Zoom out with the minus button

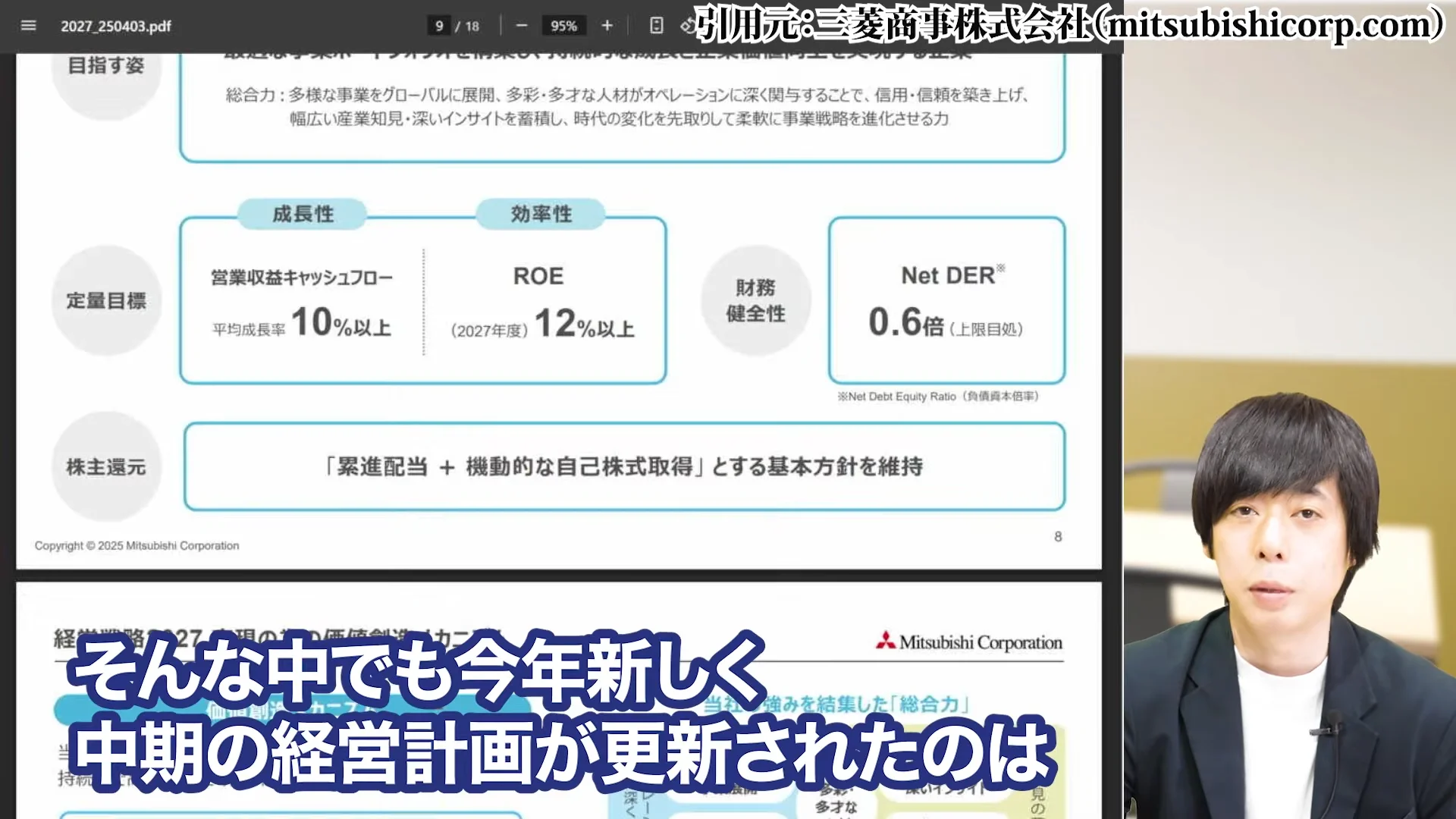click(x=521, y=26)
